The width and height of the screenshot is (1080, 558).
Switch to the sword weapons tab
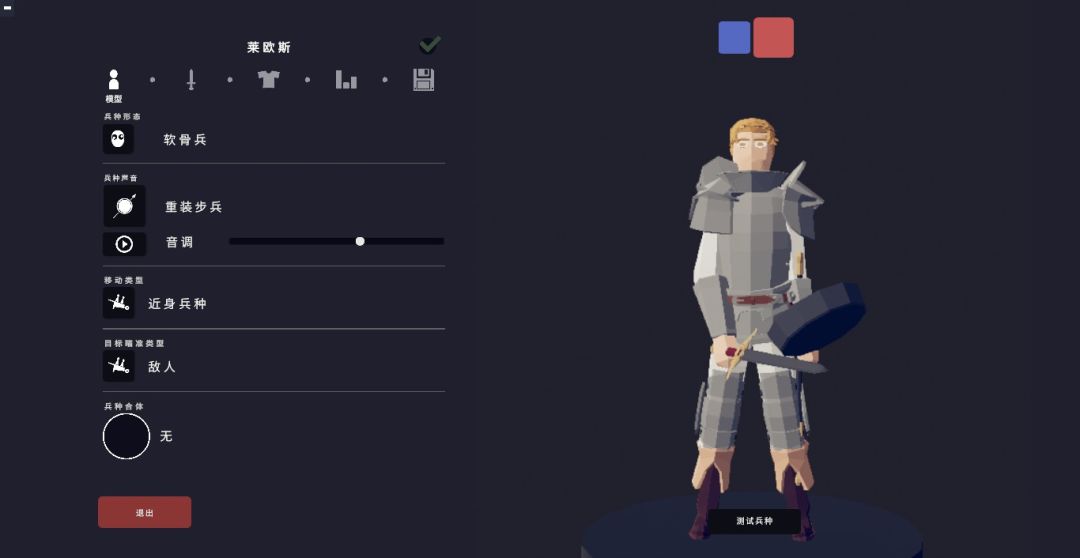[191, 79]
